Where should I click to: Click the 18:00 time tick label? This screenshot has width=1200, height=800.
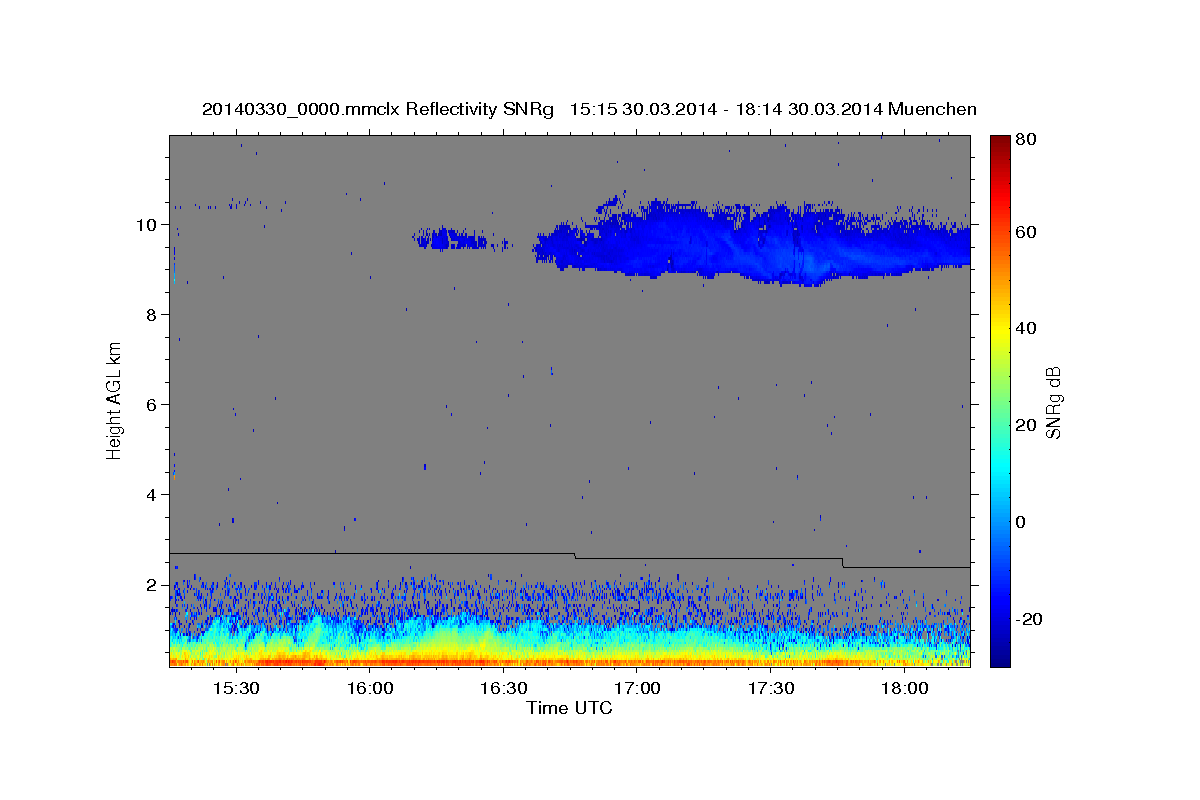(904, 689)
